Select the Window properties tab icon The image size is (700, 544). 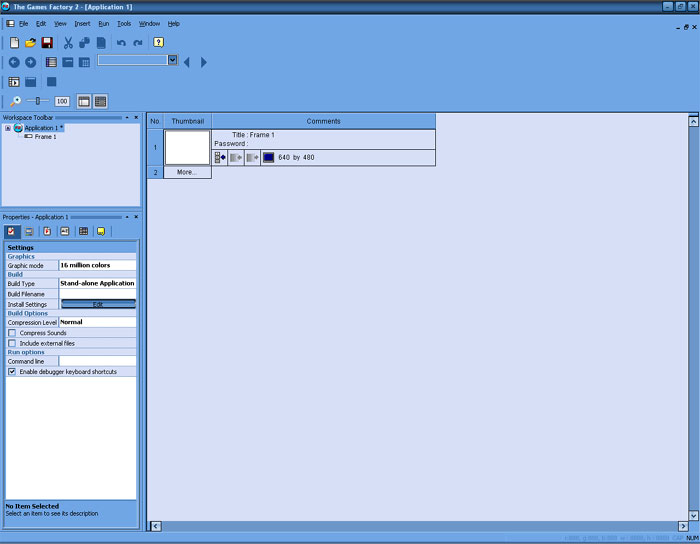(x=29, y=231)
